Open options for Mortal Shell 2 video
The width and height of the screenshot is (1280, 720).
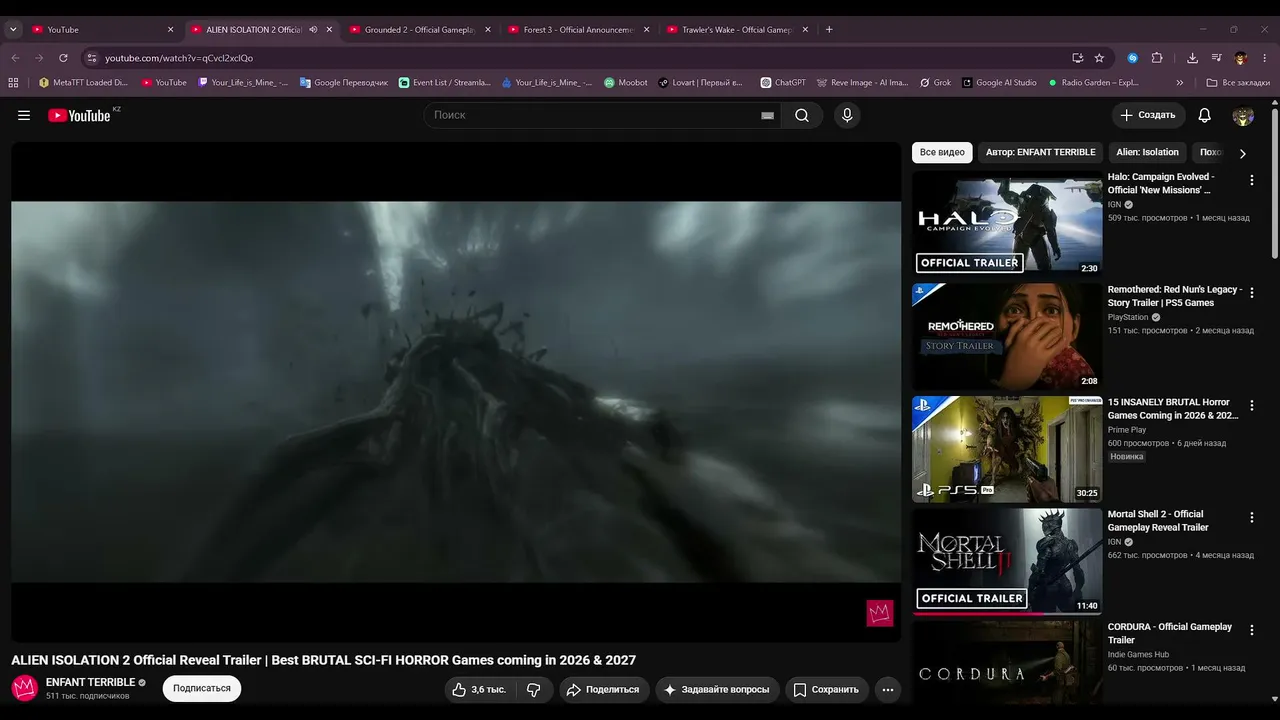1251,518
